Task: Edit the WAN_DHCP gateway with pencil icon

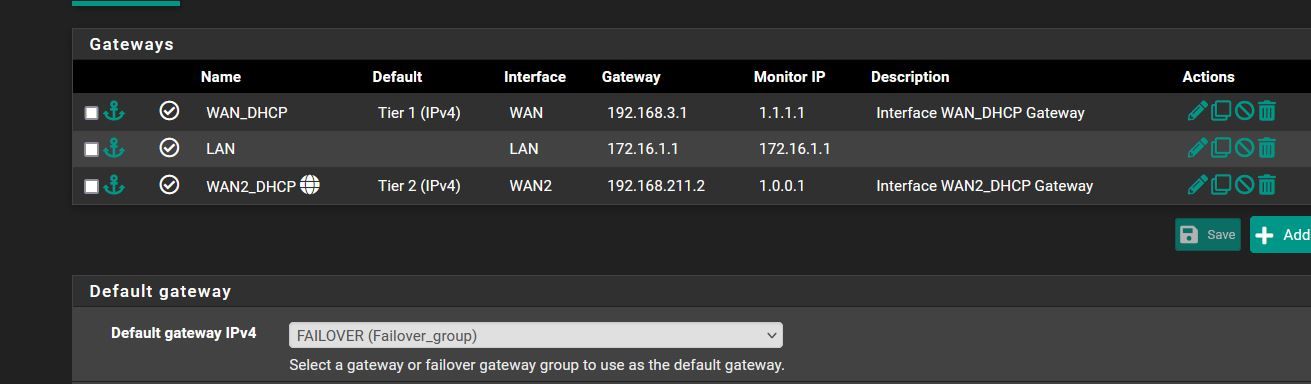Action: [x=1197, y=112]
